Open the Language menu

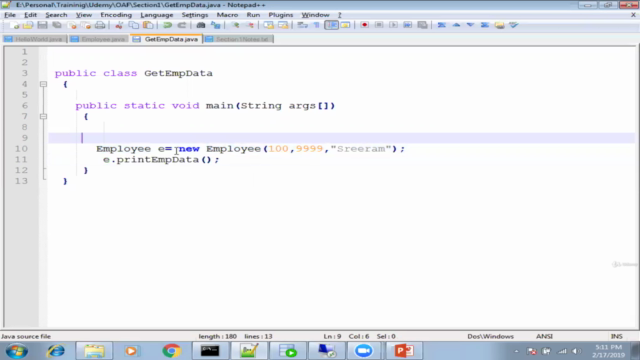coord(157,15)
